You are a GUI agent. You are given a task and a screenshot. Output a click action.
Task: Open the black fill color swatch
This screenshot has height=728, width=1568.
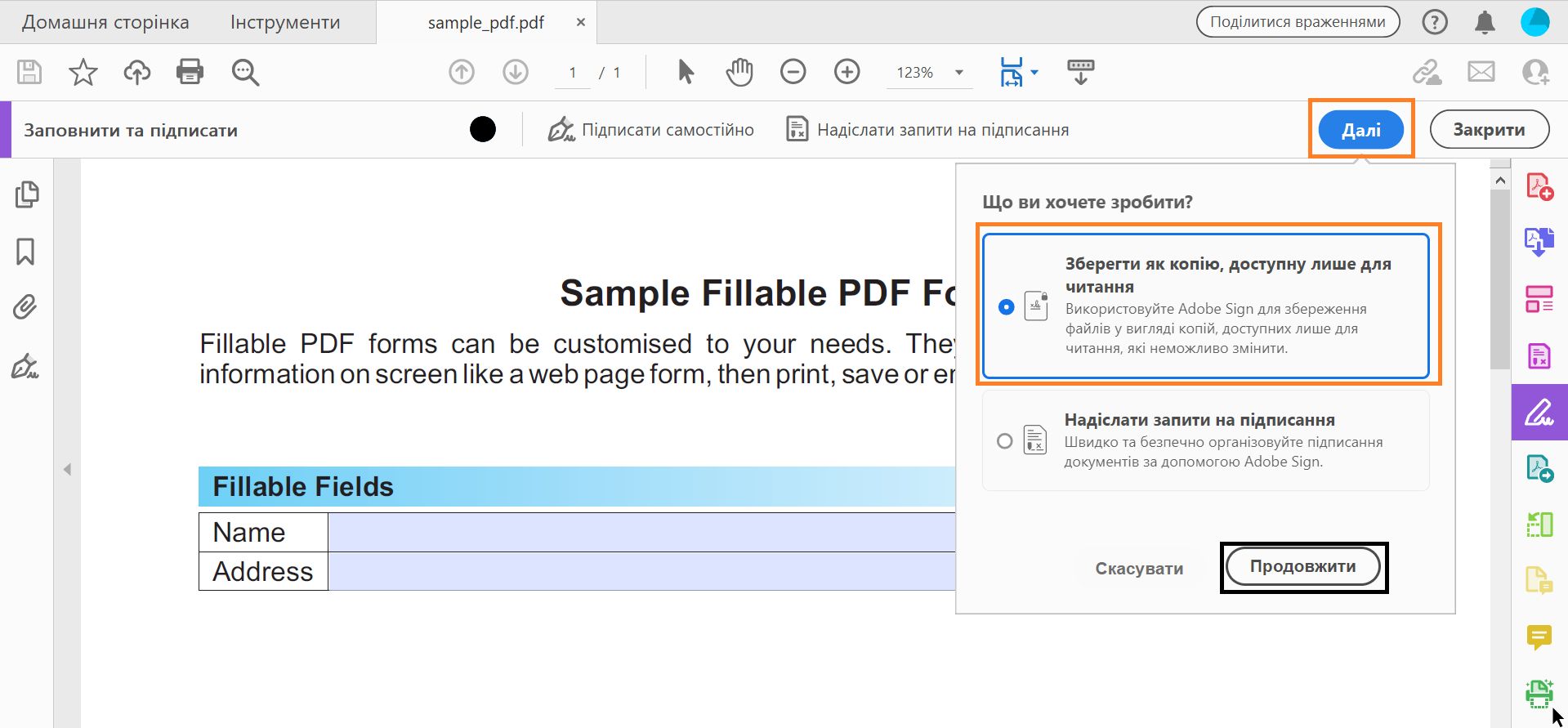[x=483, y=129]
